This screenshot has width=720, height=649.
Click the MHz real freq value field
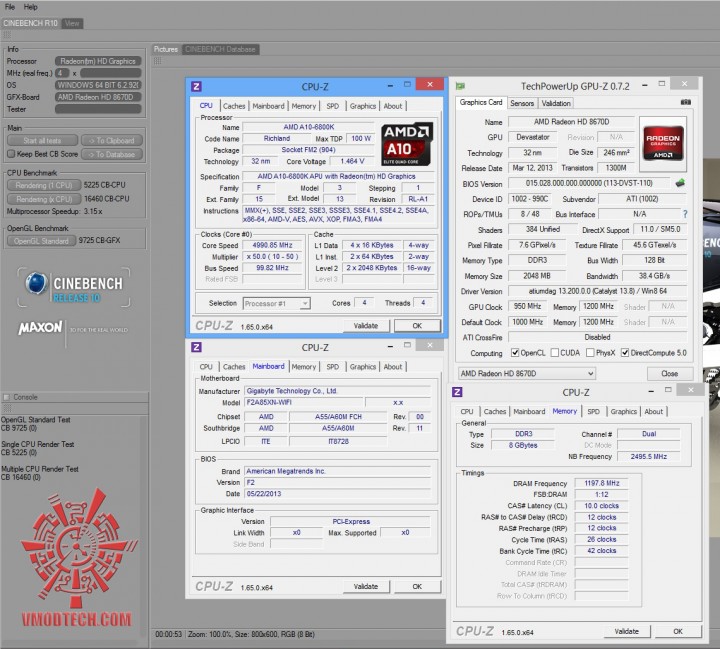(x=111, y=73)
